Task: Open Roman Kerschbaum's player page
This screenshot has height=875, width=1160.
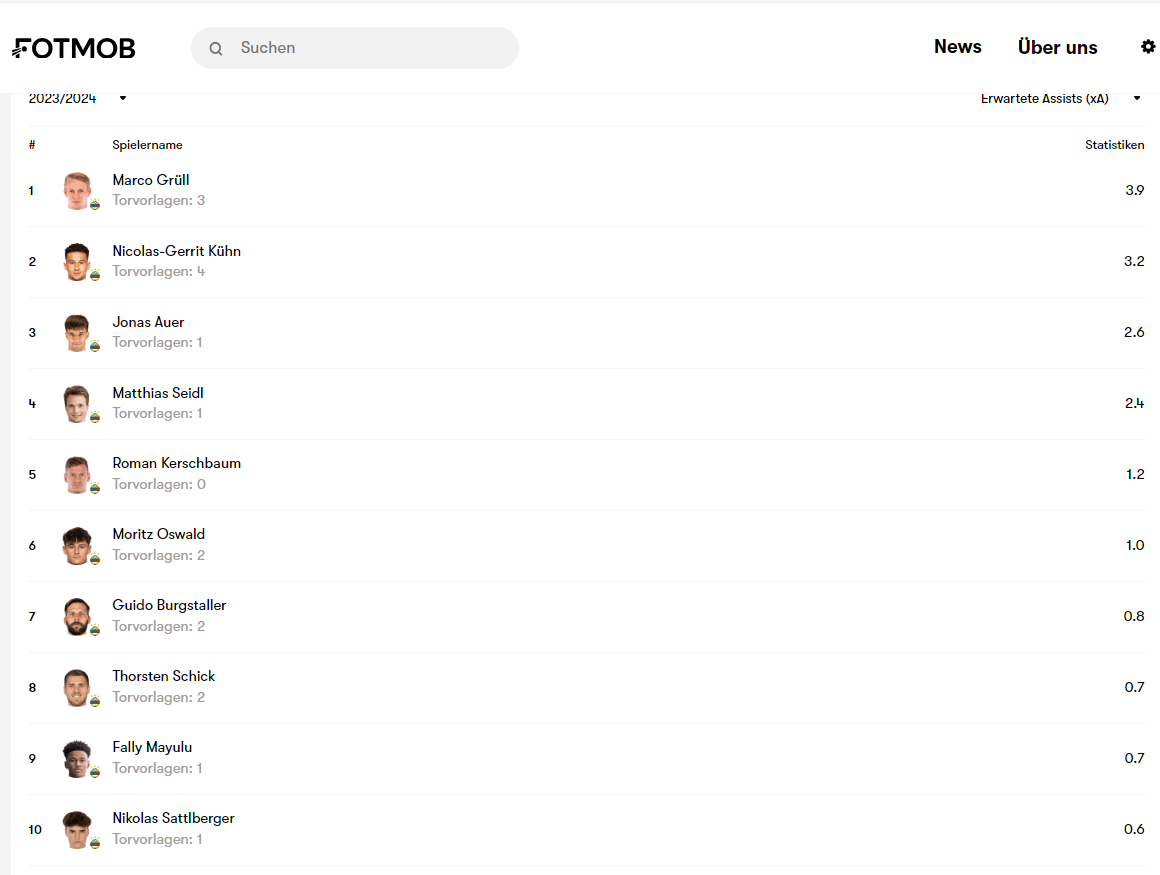Action: point(177,463)
